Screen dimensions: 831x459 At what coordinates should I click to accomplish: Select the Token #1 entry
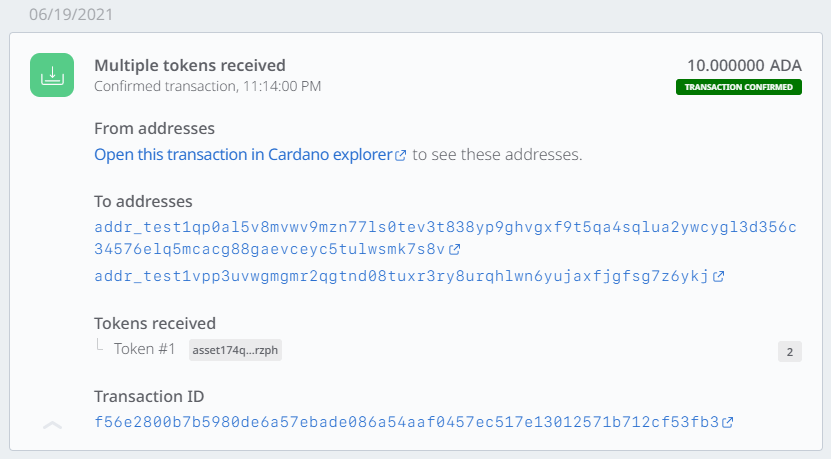pos(145,349)
